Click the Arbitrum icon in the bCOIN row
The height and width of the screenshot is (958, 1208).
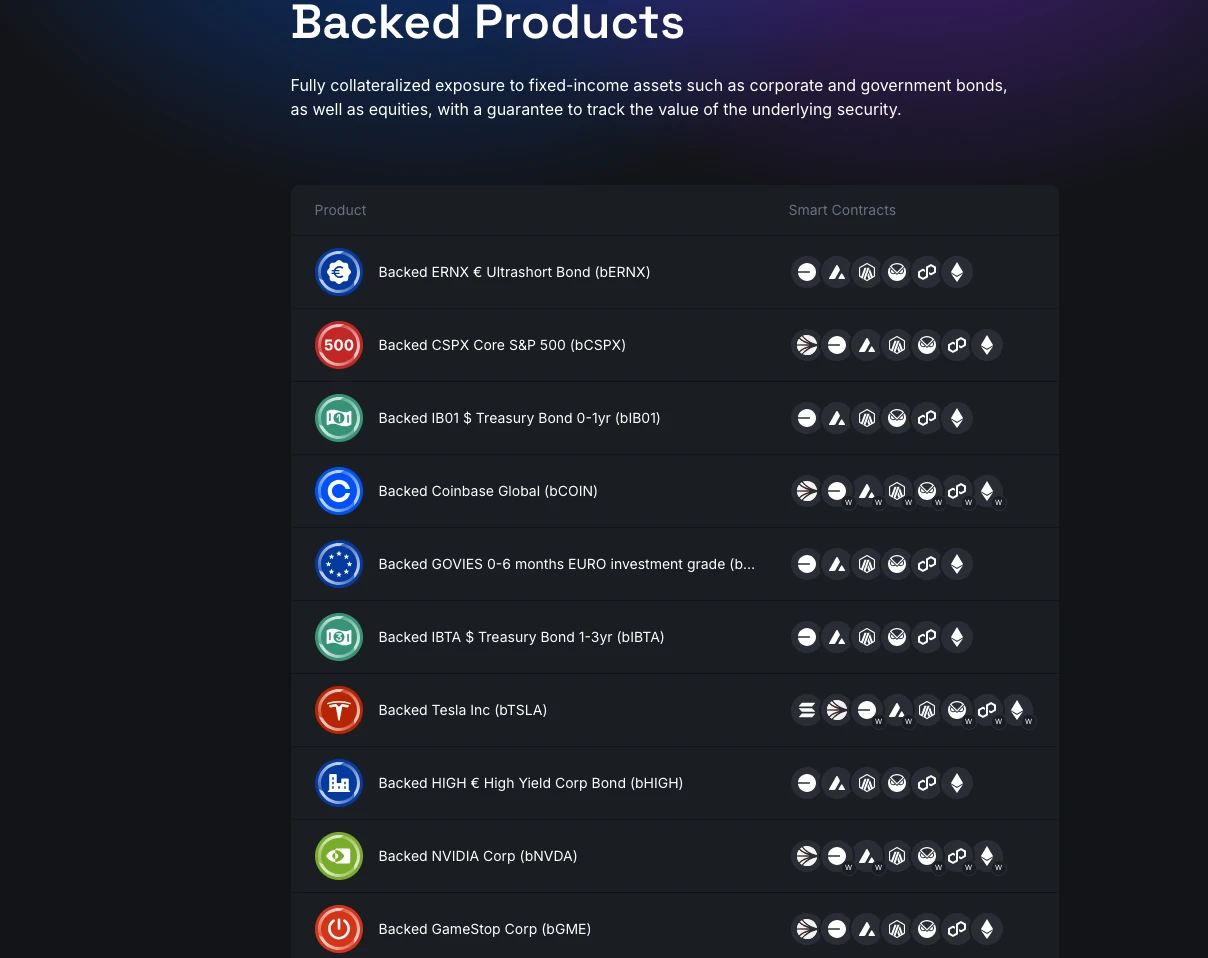897,491
